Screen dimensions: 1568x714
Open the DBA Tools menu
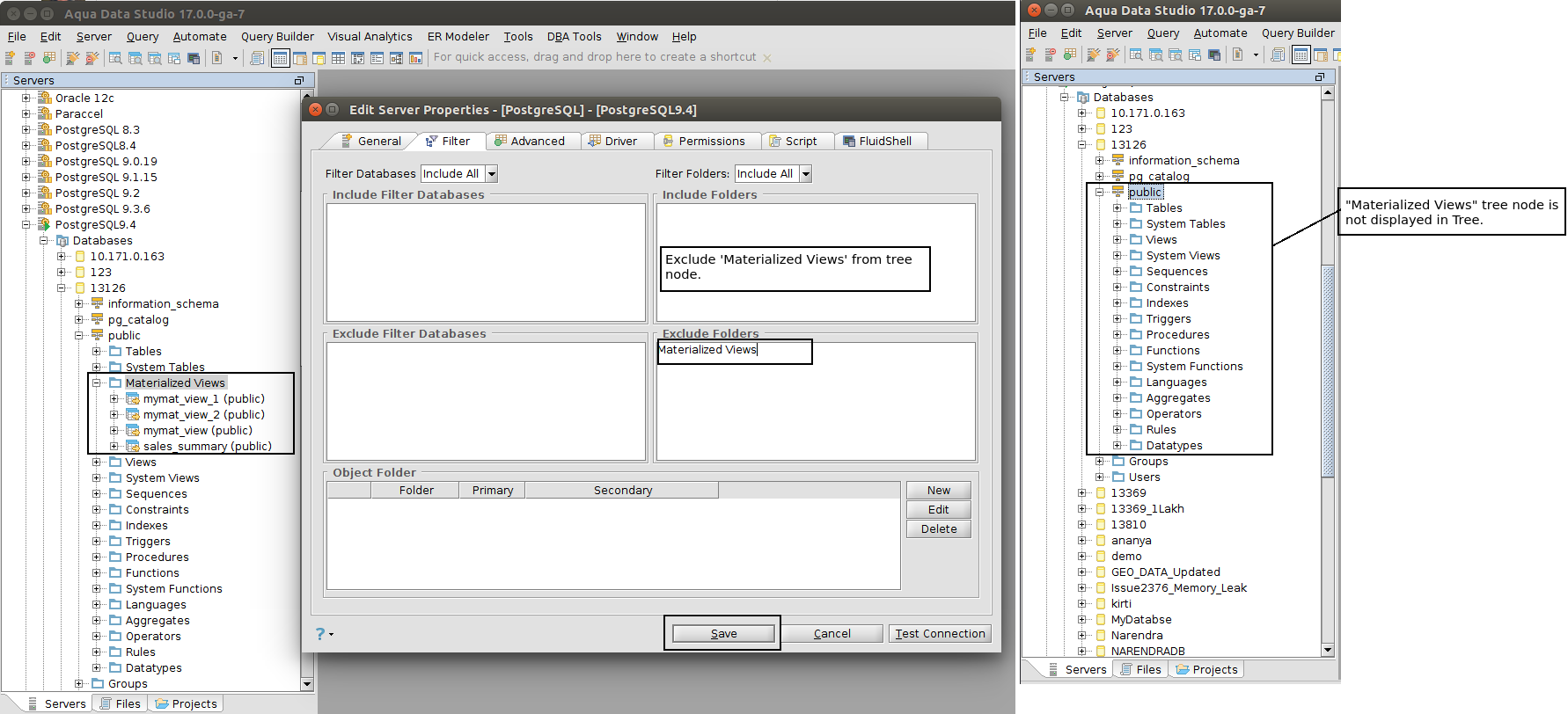coord(574,37)
